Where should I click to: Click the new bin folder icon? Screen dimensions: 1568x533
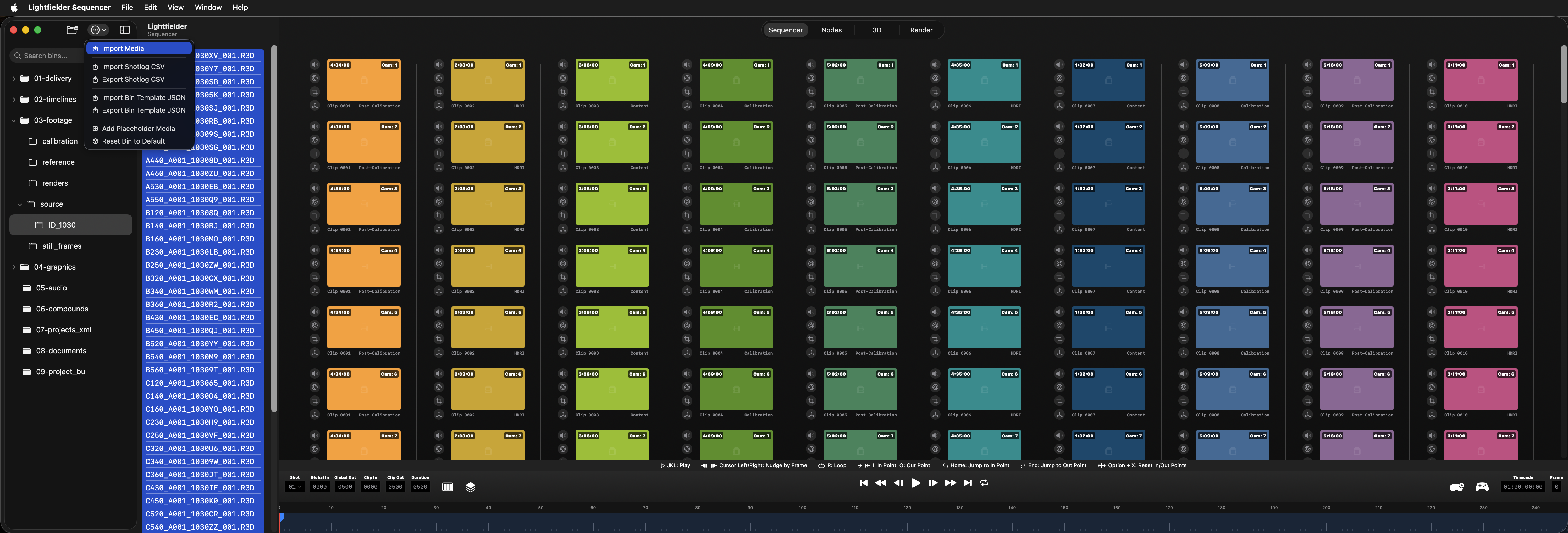[73, 30]
